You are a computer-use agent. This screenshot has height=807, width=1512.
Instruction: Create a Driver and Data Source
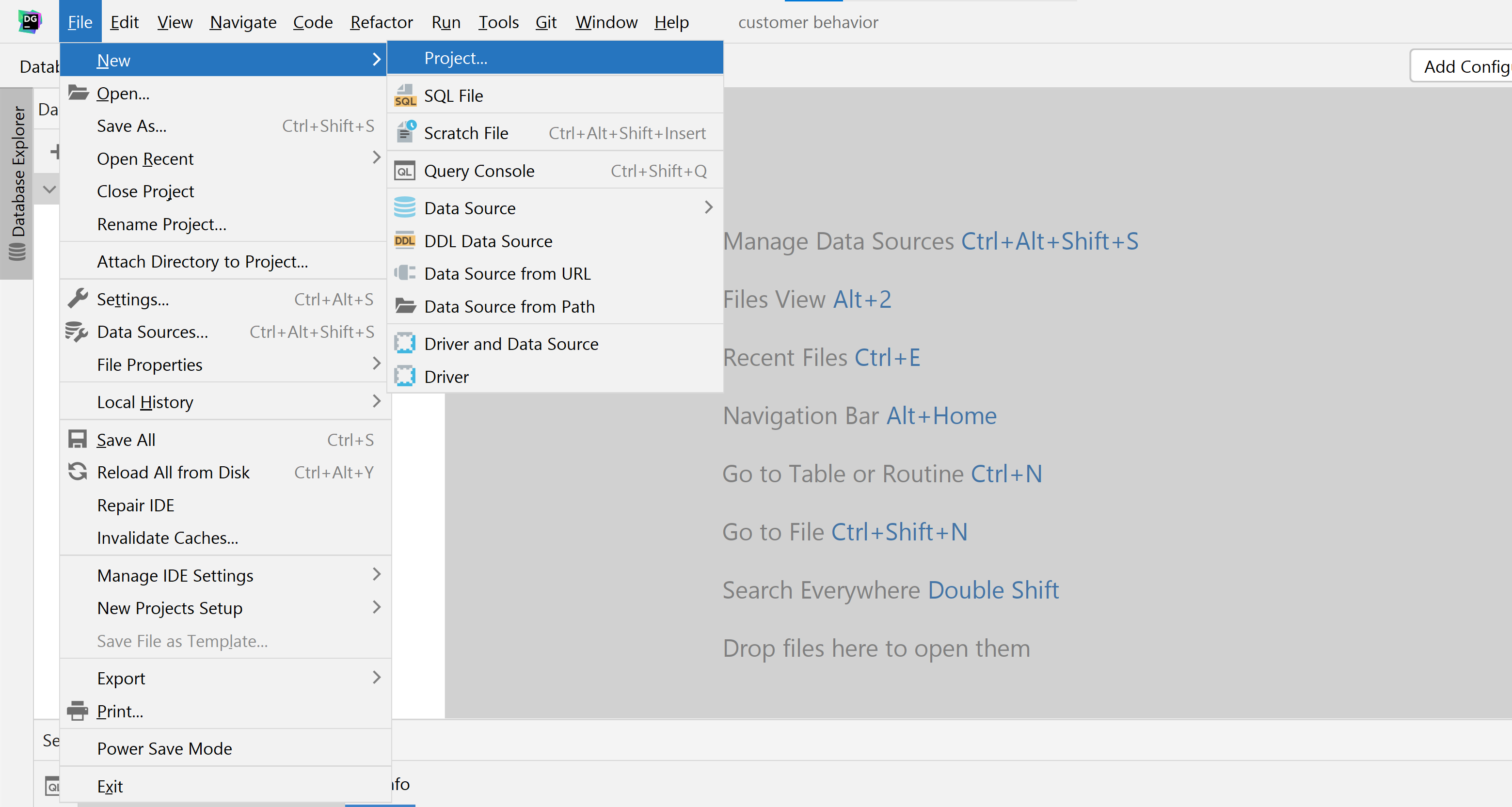(510, 343)
